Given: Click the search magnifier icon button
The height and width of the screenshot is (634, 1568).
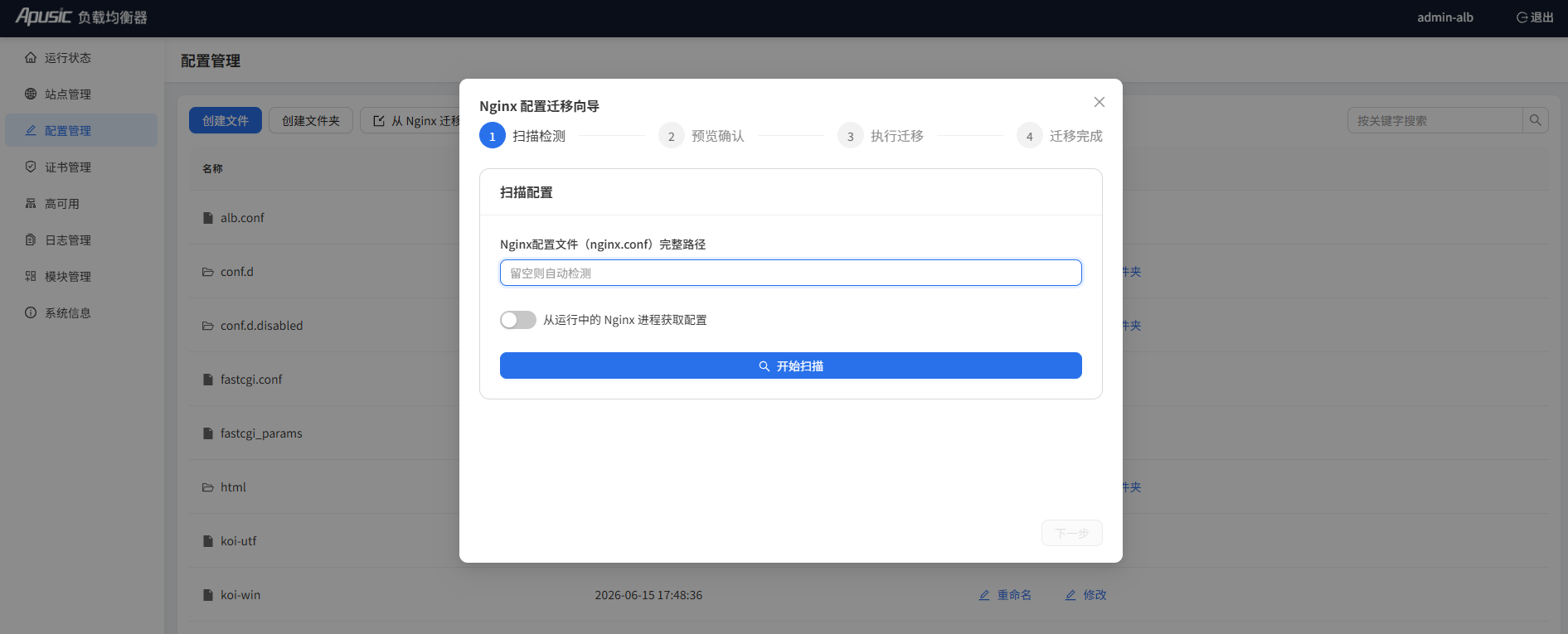Looking at the screenshot, I should pos(1536,120).
